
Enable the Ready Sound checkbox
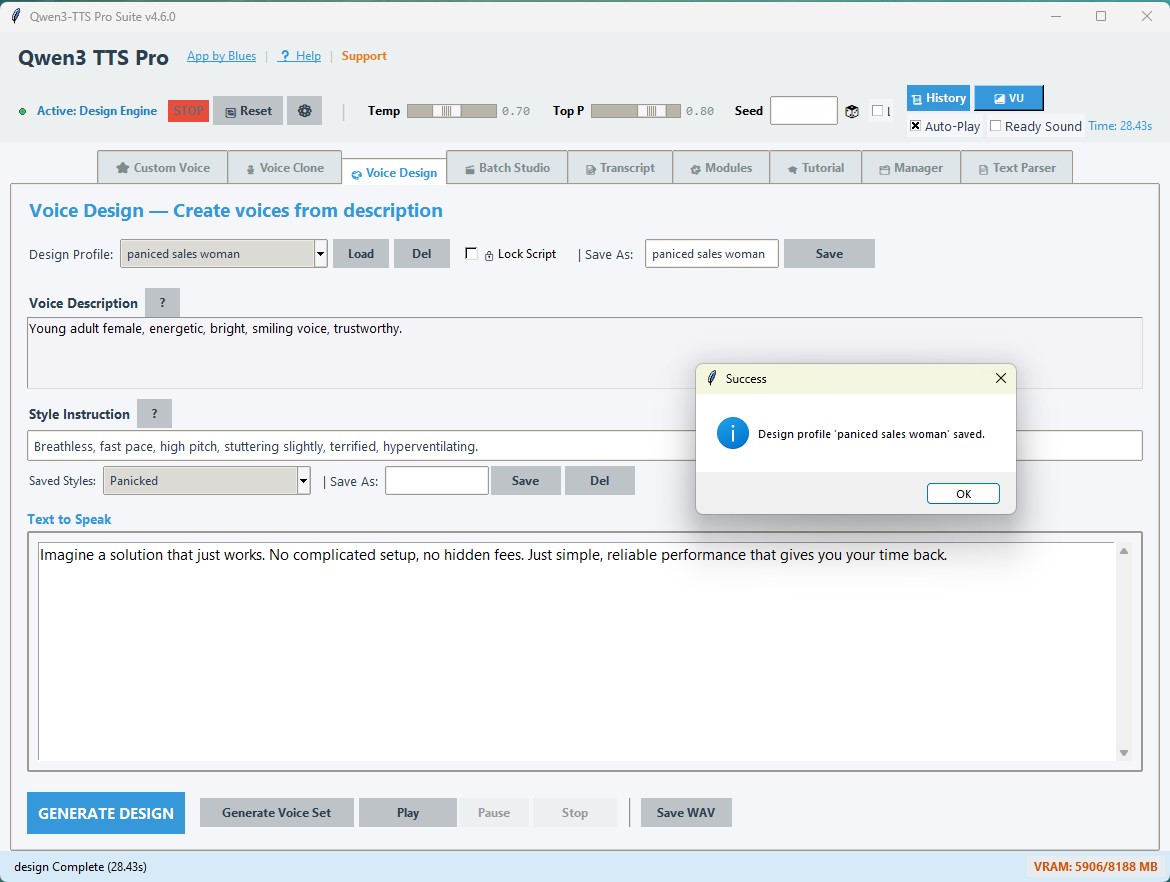point(995,126)
